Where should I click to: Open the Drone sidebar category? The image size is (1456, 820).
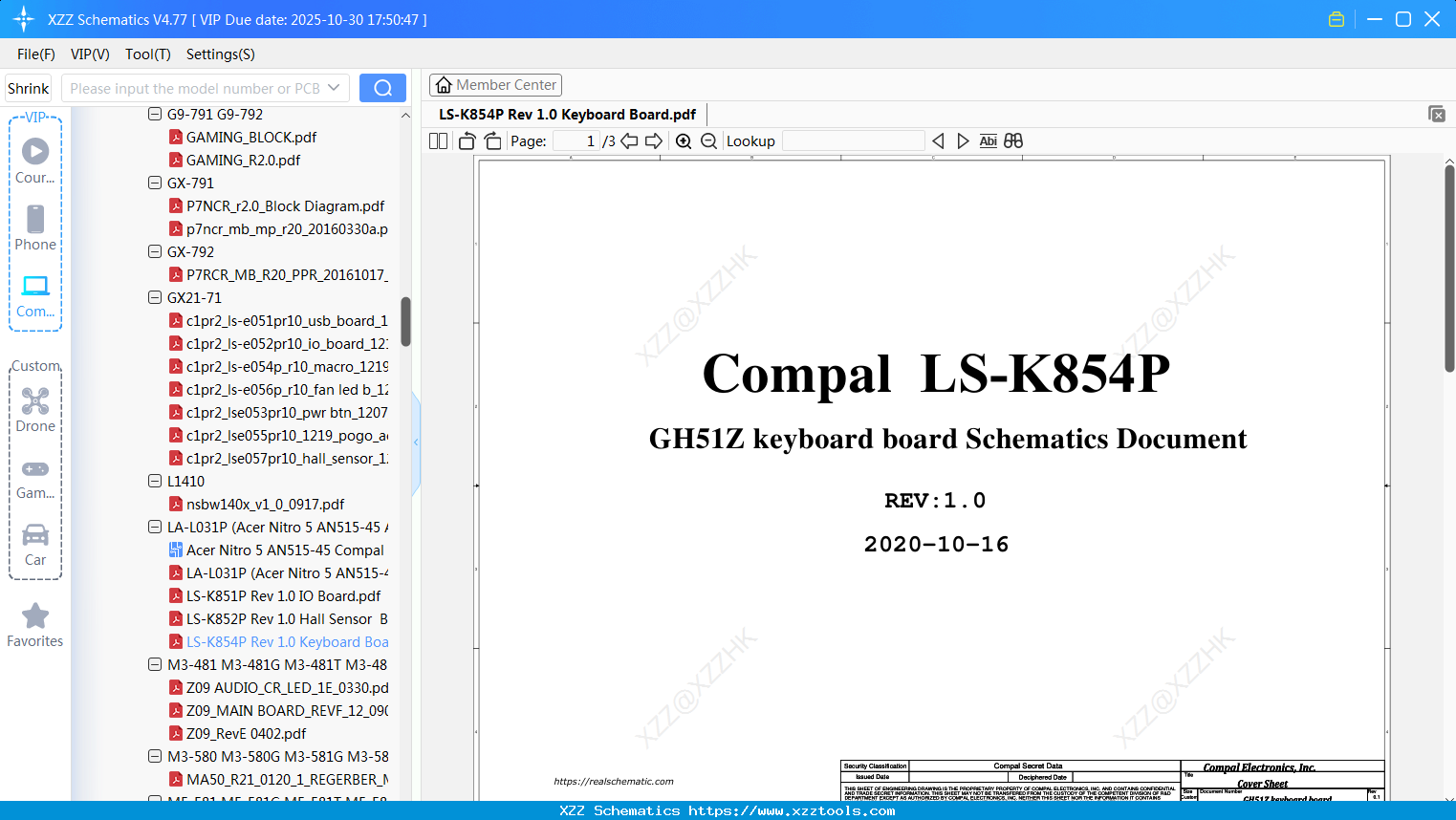[35, 410]
